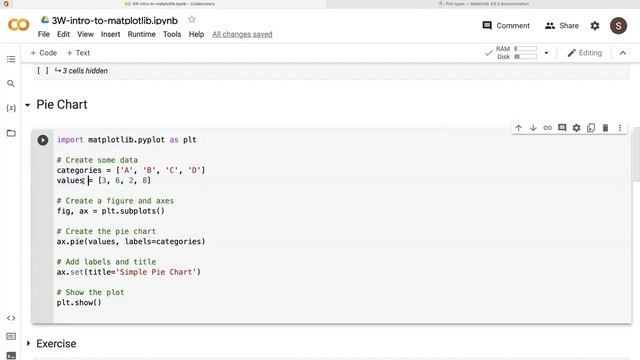Switch to the Matplotlib documentation browser tab
This screenshot has width=640, height=360.
click(483, 4)
